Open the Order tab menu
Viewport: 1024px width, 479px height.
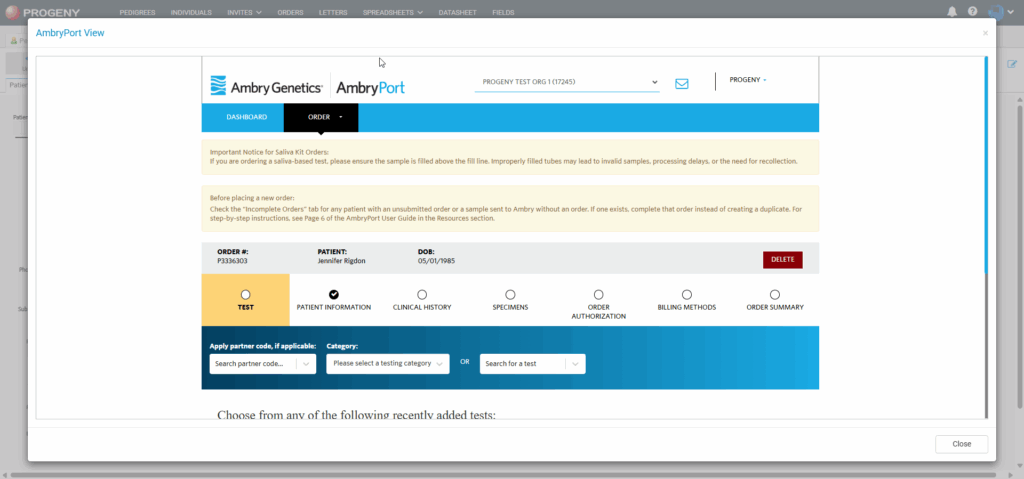(321, 117)
